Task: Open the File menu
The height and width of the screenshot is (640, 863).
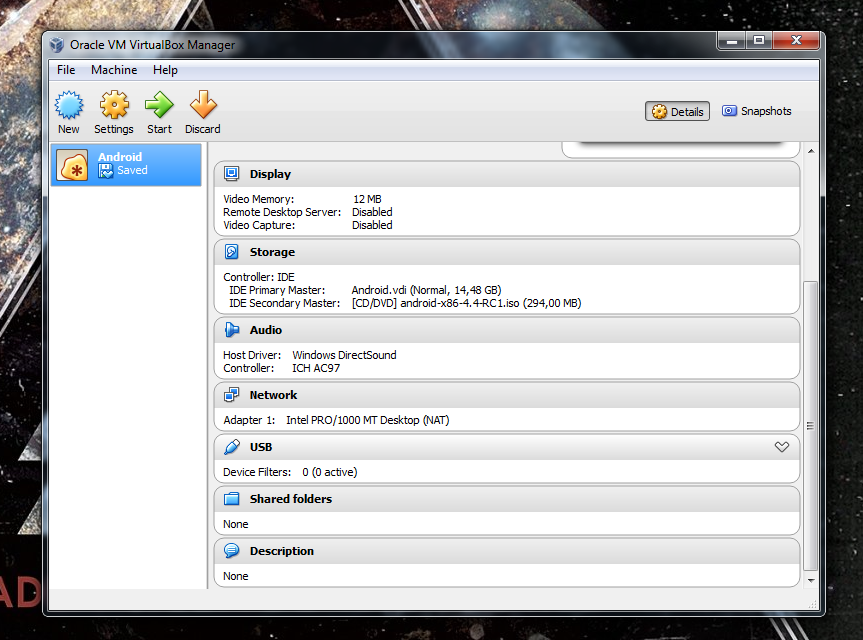Action: [66, 70]
